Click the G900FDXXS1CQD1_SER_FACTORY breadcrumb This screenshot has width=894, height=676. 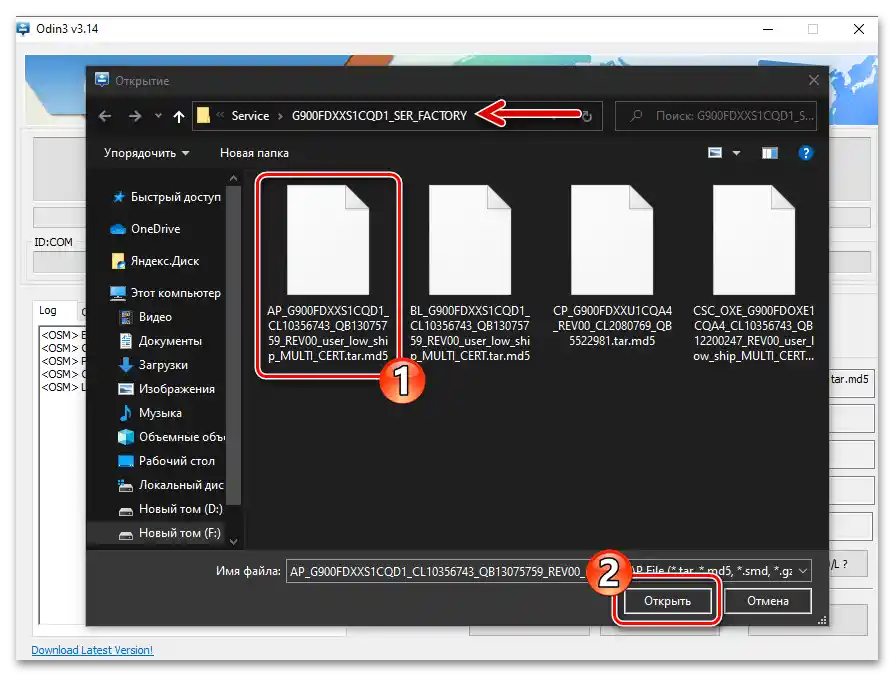(x=379, y=116)
